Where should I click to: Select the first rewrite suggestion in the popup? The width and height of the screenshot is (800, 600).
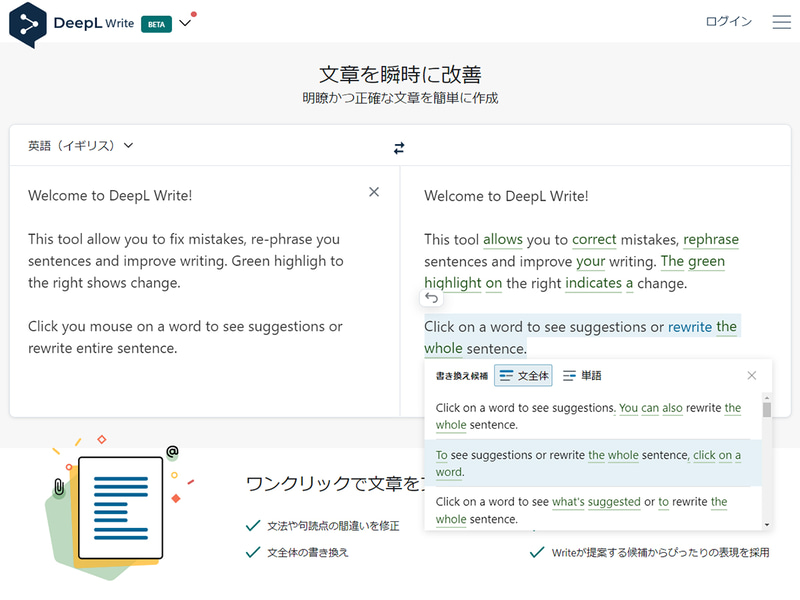point(590,415)
